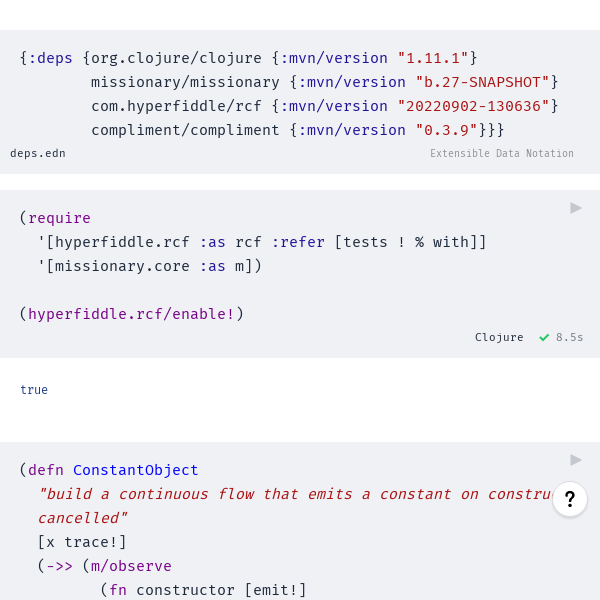
Task: Open the Clojure language label
Action: pyautogui.click(x=499, y=337)
